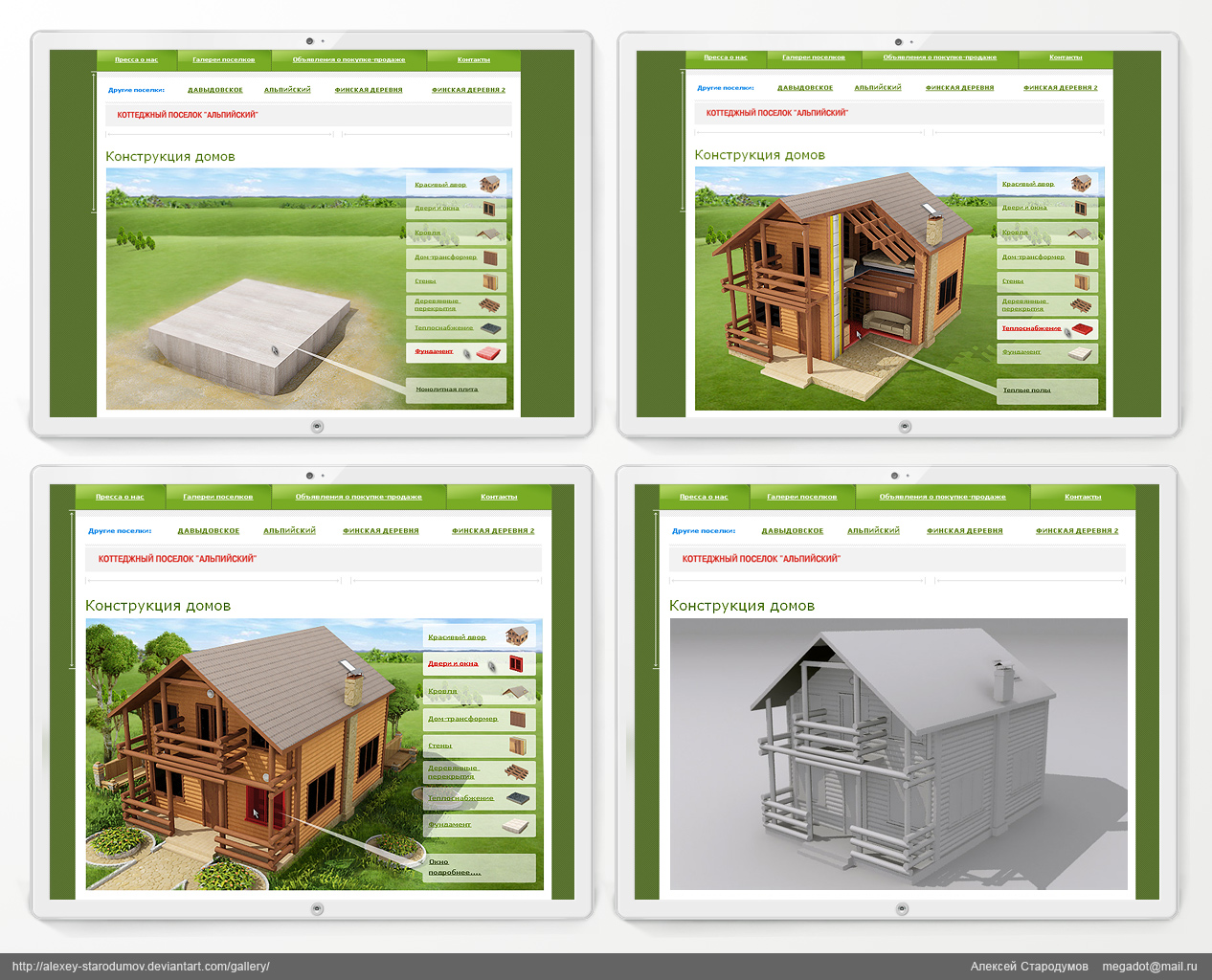Open Галереи поселков tab on finished house screen
The width and height of the screenshot is (1212, 980).
pyautogui.click(x=218, y=497)
